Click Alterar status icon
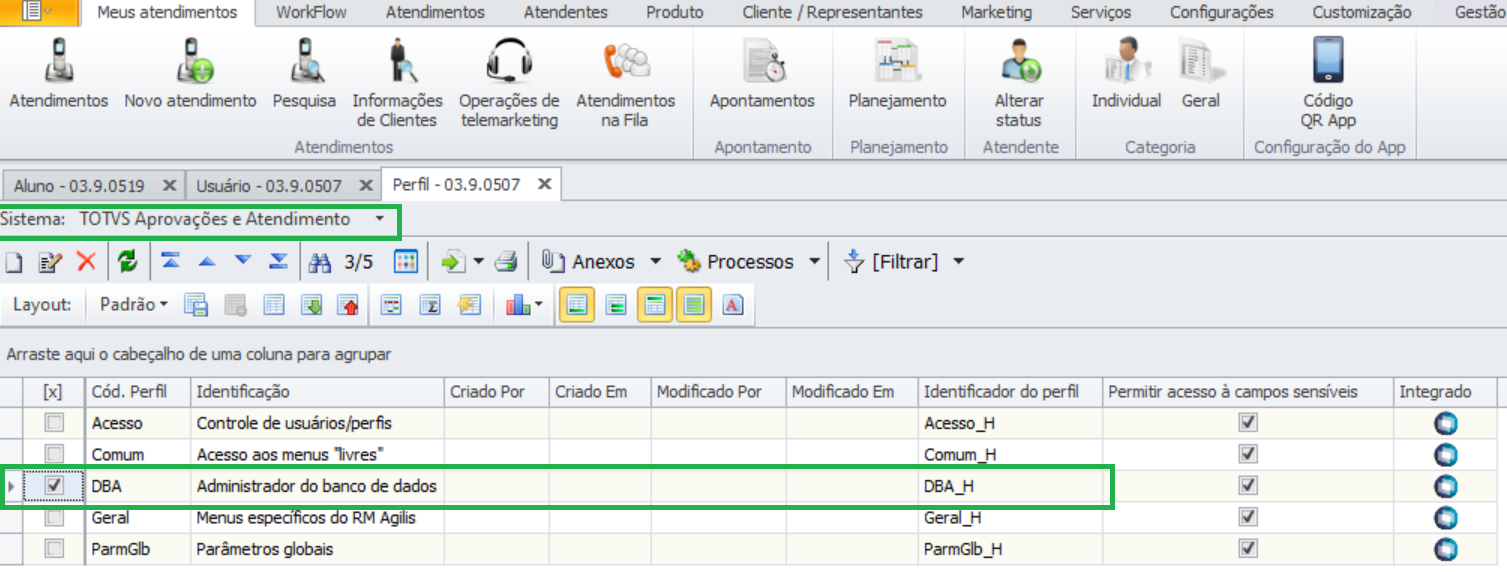Viewport: 1507px width, 572px height. click(x=1019, y=62)
